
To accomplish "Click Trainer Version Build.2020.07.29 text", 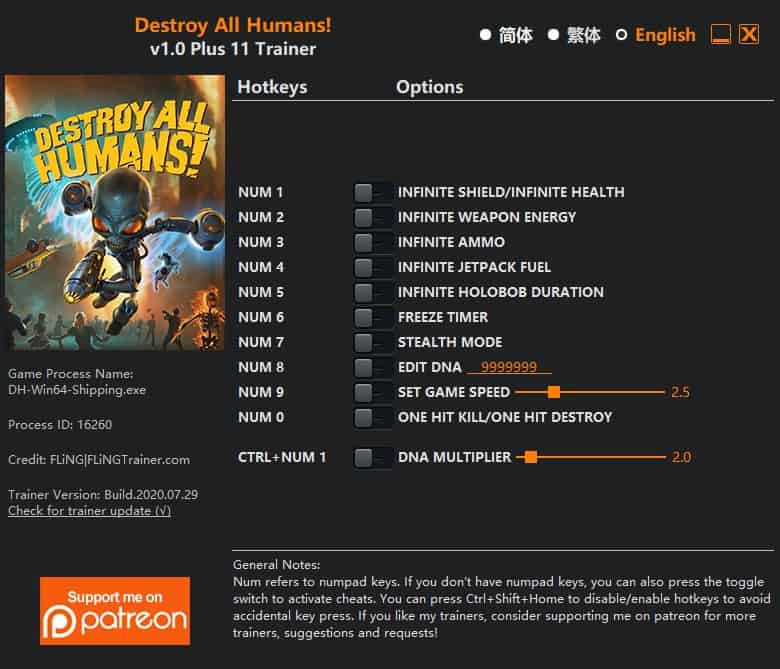I will (x=103, y=495).
